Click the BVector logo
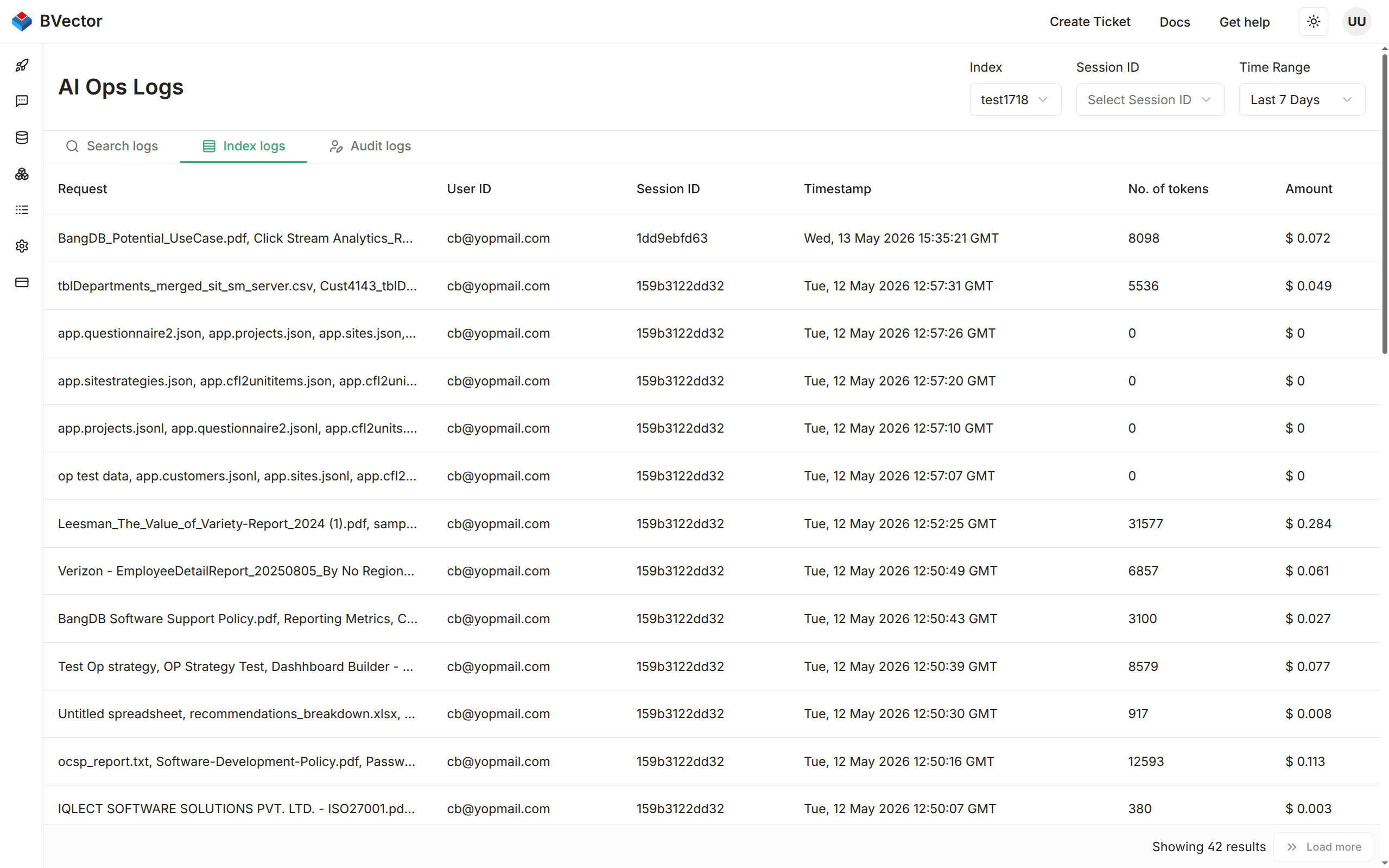 point(22,21)
